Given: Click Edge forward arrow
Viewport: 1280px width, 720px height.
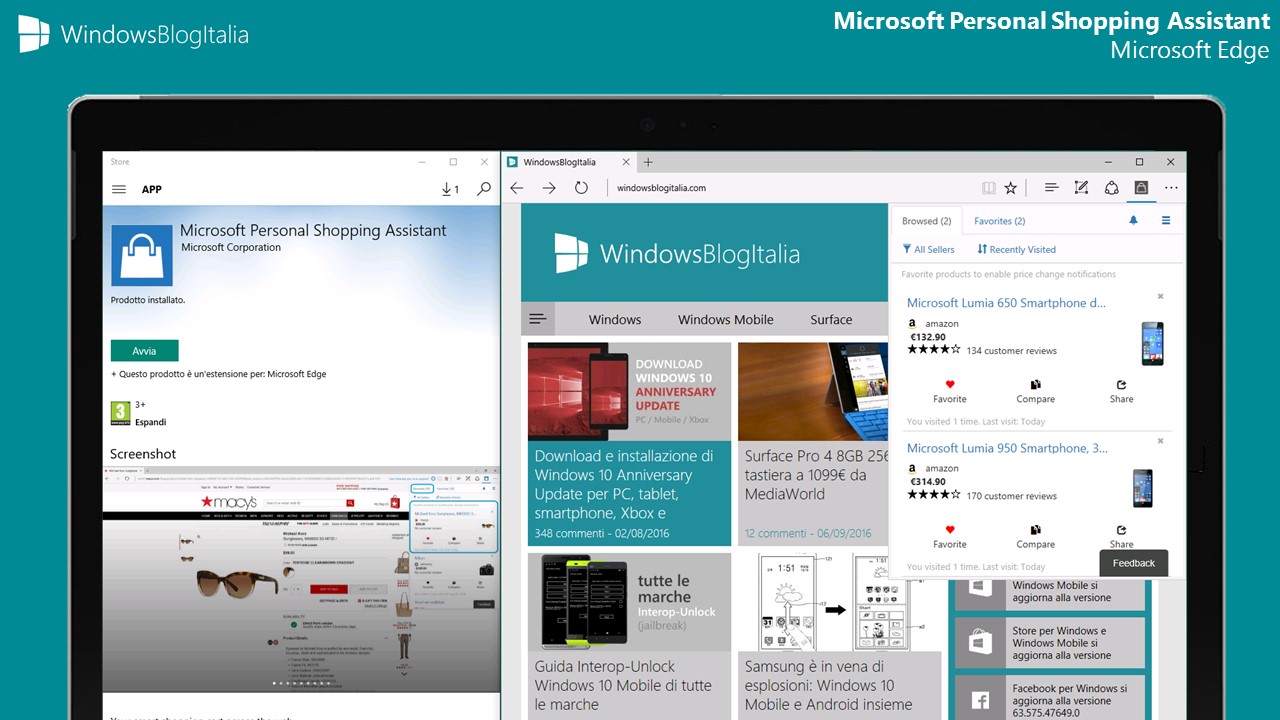Looking at the screenshot, I should [x=549, y=188].
